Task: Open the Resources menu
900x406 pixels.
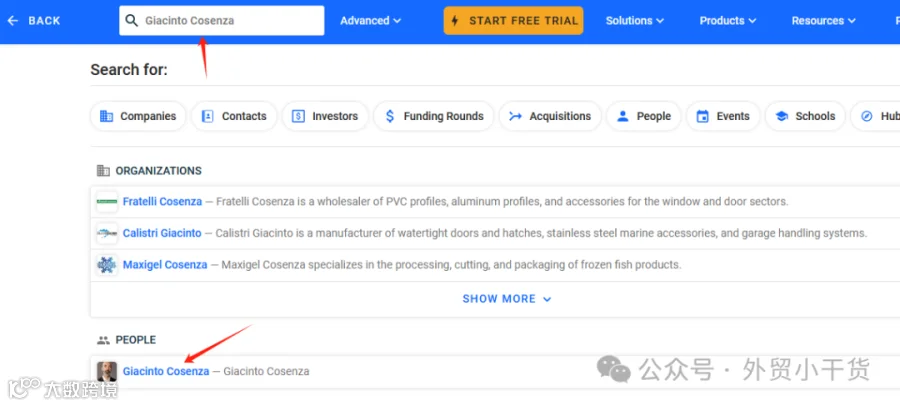Action: tap(823, 21)
